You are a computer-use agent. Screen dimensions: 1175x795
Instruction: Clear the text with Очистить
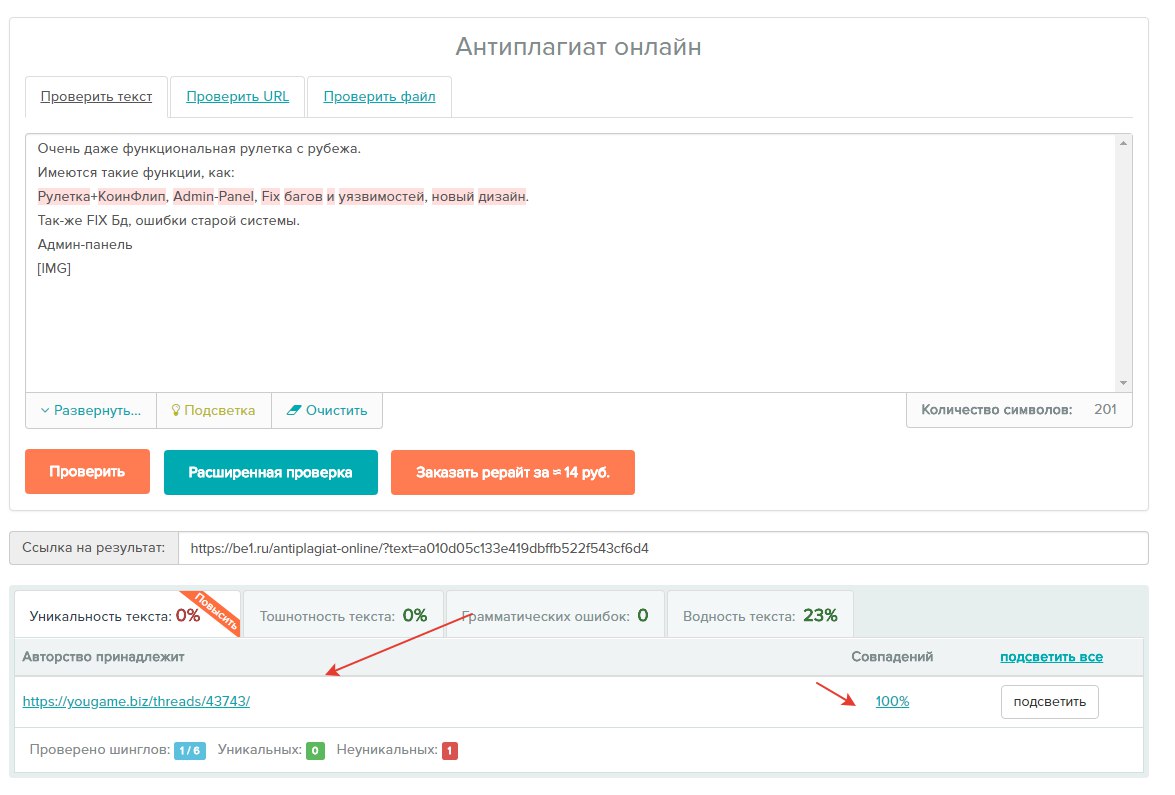[x=327, y=411]
